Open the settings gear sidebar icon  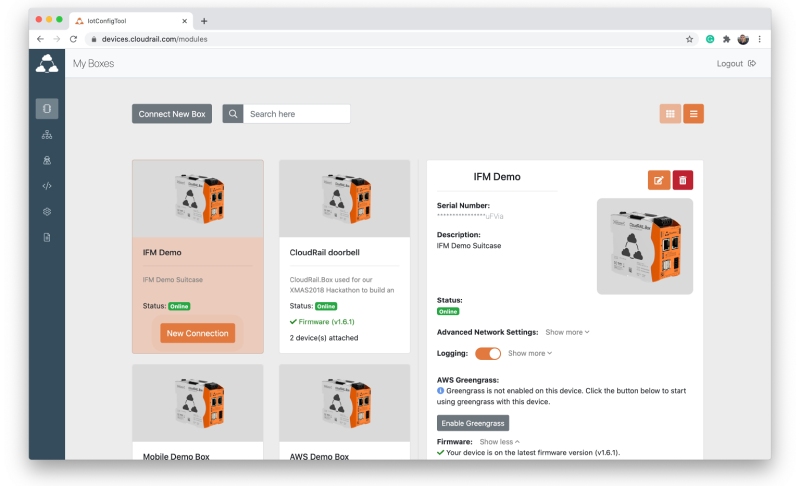tap(47, 212)
